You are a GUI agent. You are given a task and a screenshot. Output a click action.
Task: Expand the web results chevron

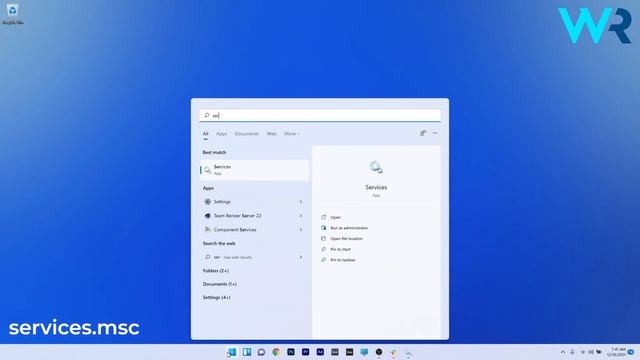tap(301, 257)
